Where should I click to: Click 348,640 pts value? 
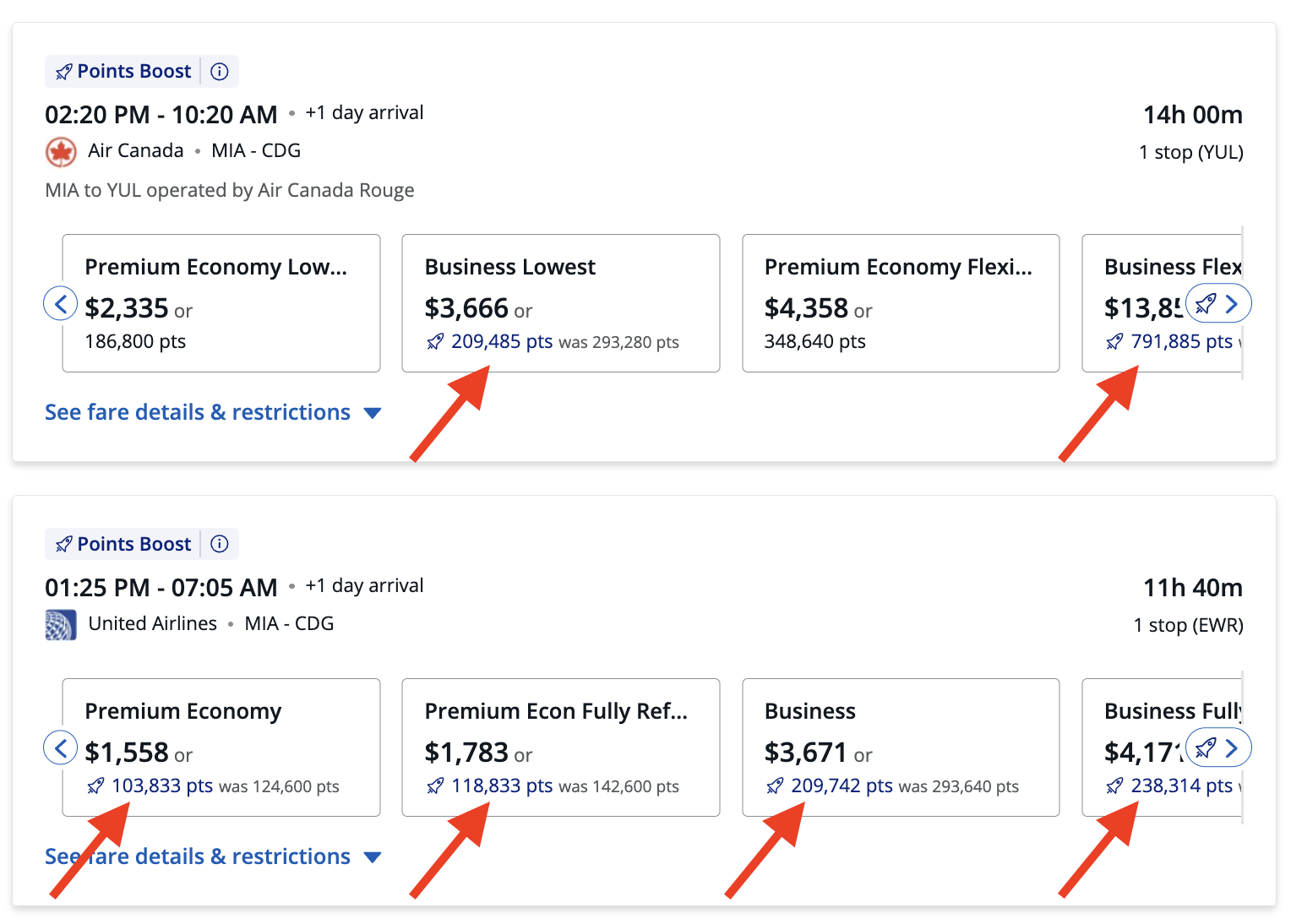click(815, 341)
